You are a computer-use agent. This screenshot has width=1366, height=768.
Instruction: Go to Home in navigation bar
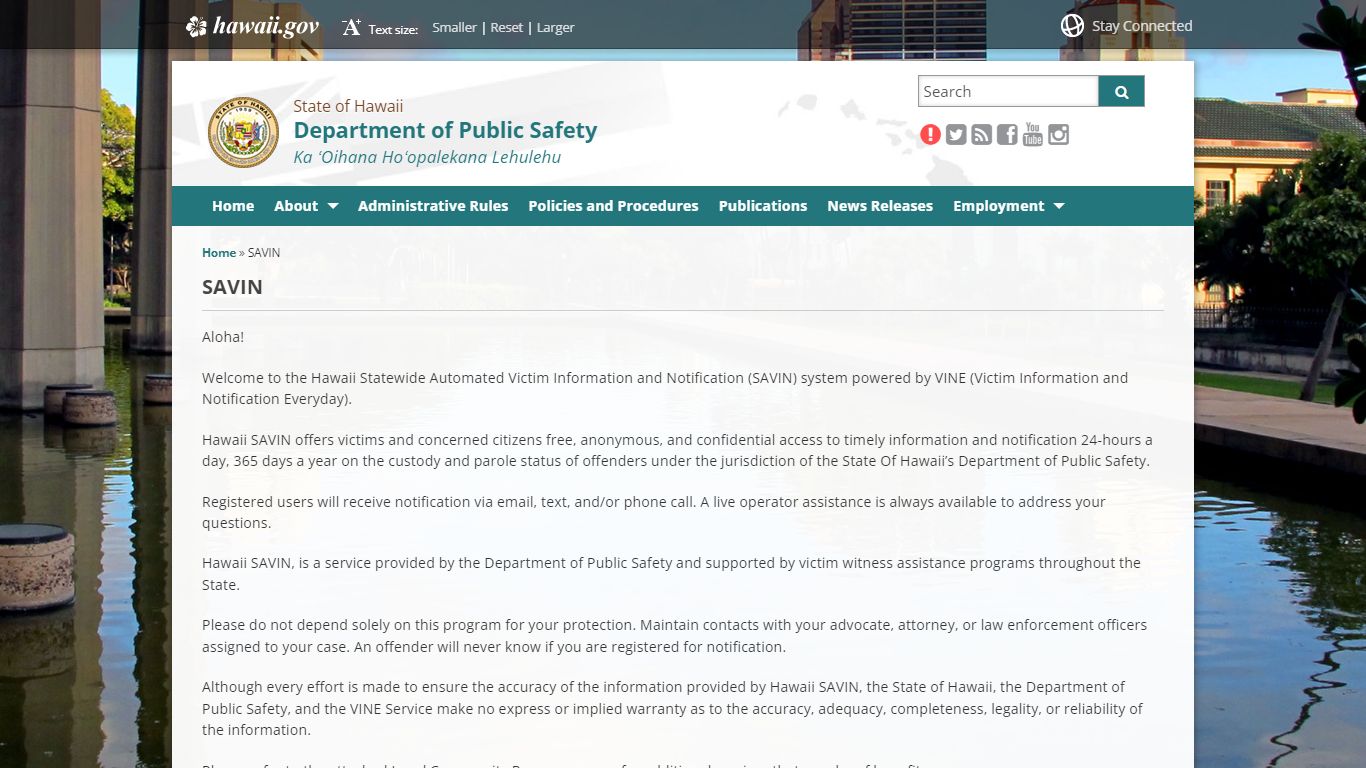click(x=233, y=206)
